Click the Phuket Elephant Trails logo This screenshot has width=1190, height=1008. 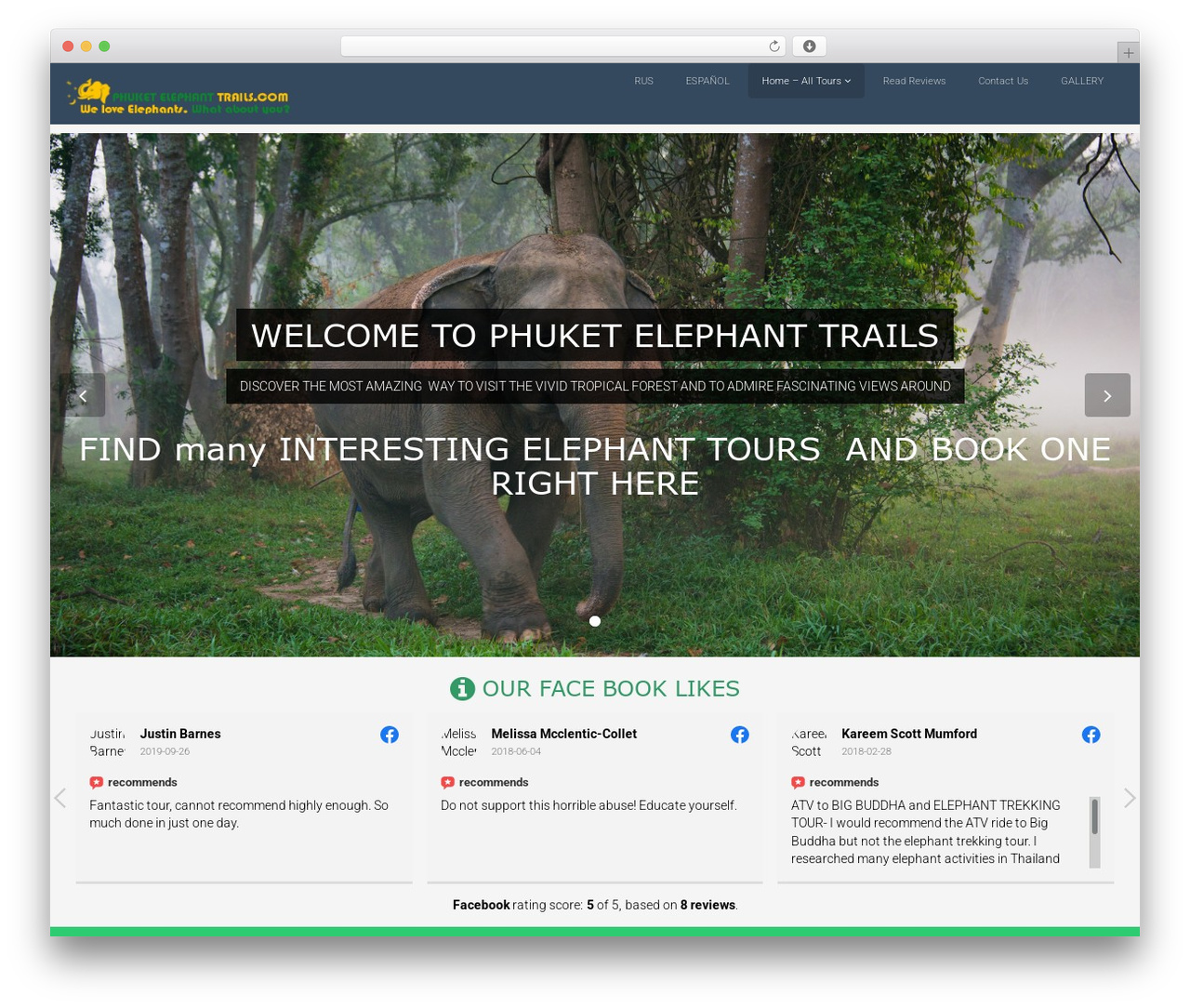[178, 97]
